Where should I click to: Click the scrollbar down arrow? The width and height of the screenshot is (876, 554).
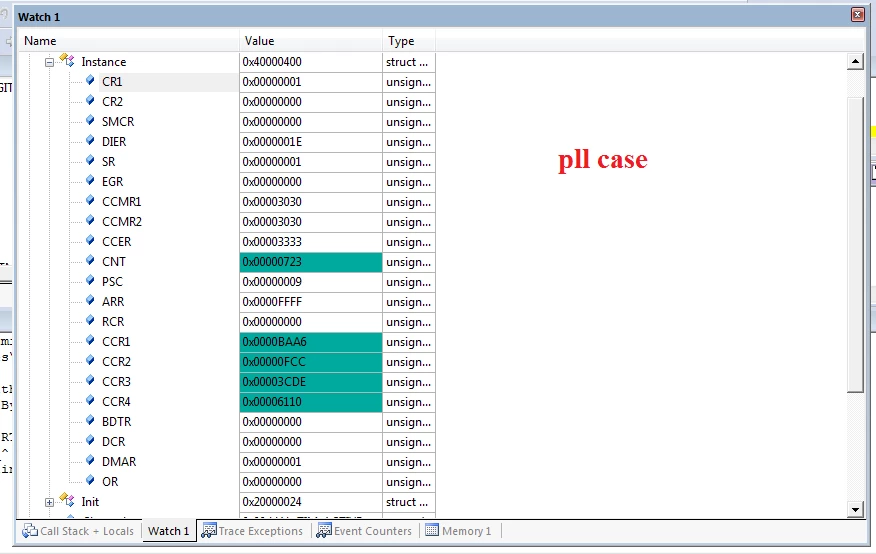coord(855,509)
